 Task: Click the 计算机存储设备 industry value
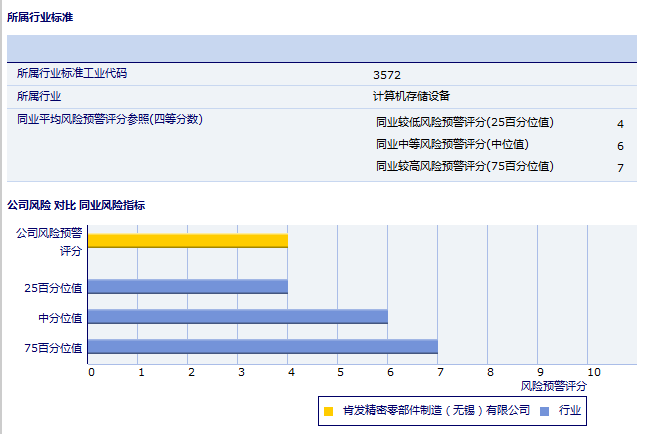411,96
